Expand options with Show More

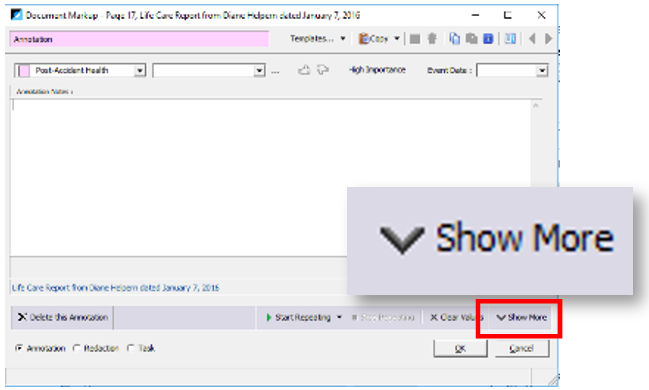pyautogui.click(x=522, y=318)
